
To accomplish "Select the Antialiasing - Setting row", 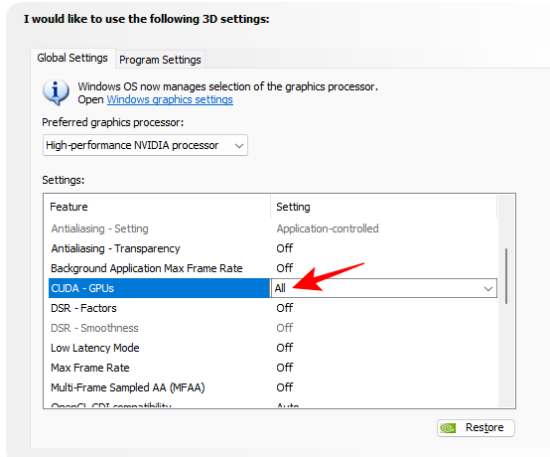I will click(272, 229).
